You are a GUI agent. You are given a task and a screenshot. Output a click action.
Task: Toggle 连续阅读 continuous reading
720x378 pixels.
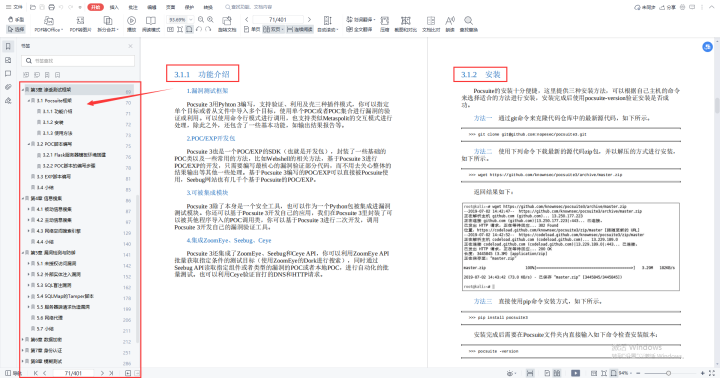(300, 29)
